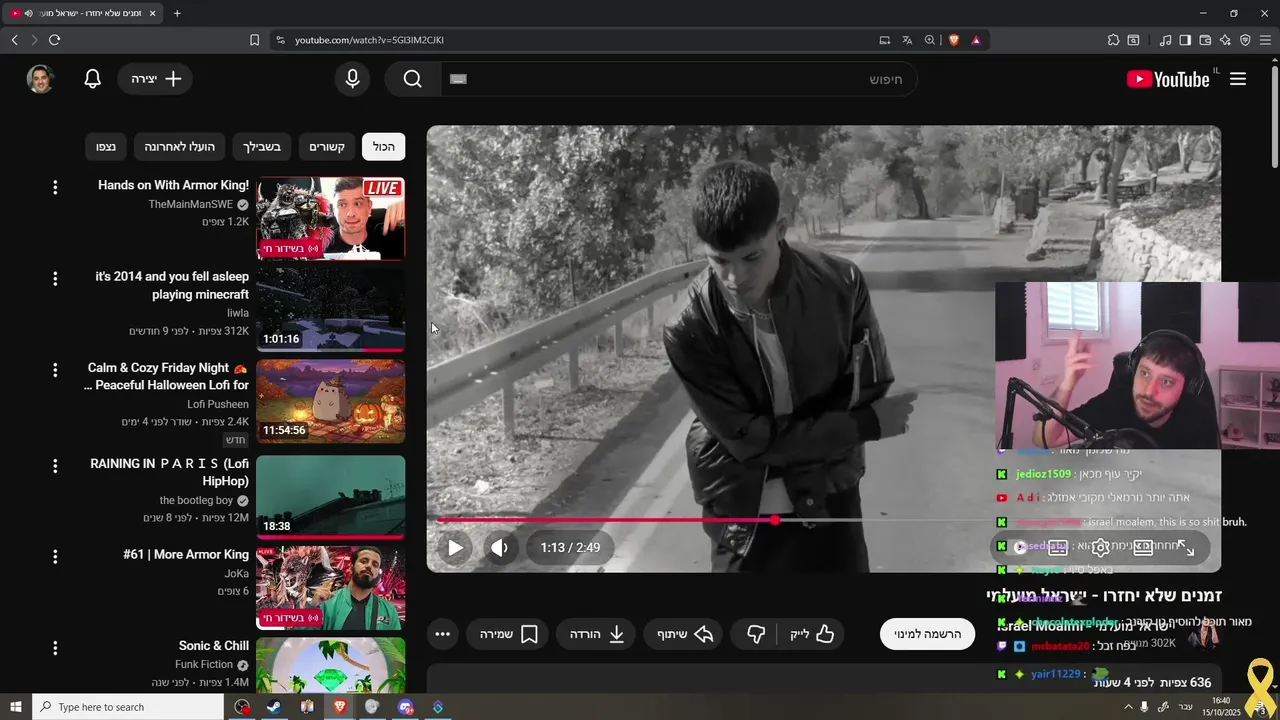Go to YouTube home via logo
Image resolution: width=1280 pixels, height=720 pixels.
[1168, 79]
